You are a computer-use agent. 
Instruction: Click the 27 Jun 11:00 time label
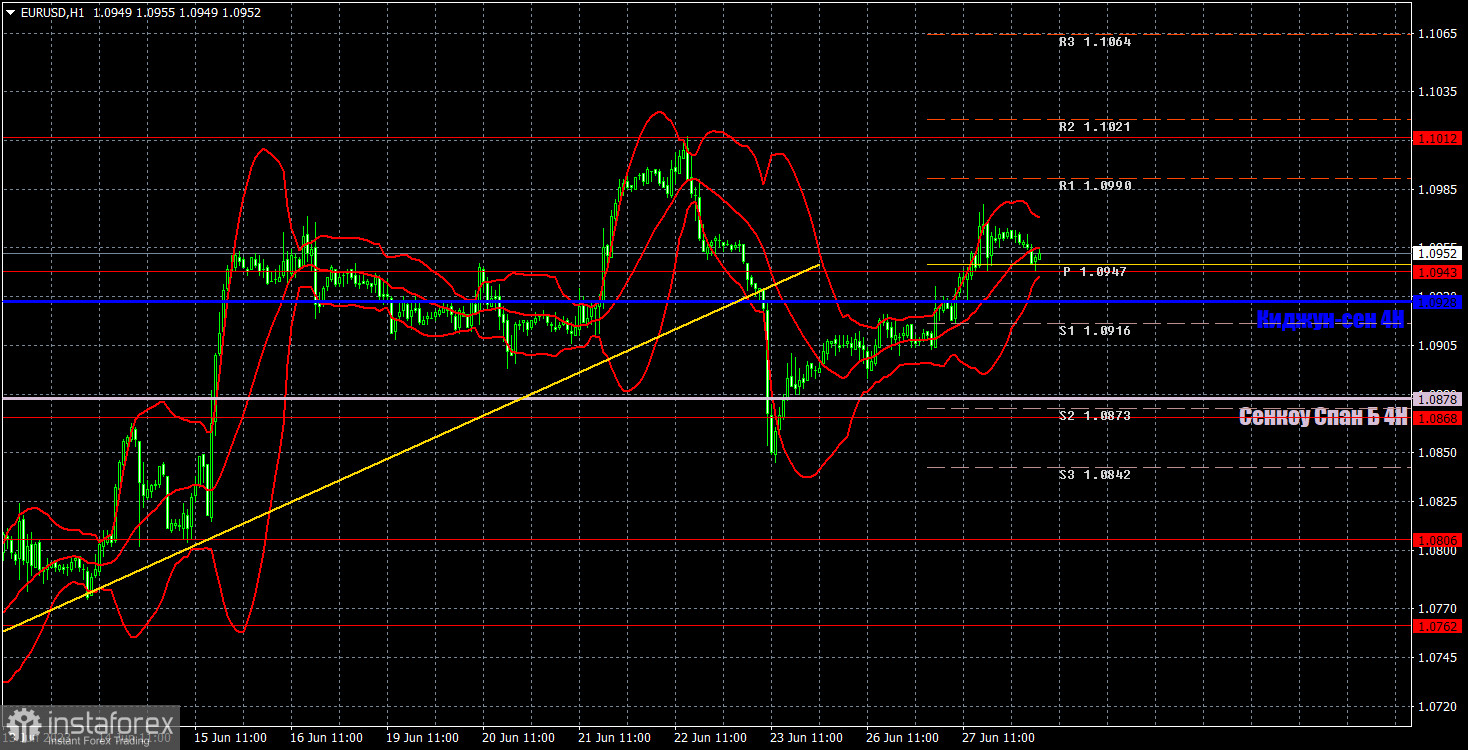998,737
